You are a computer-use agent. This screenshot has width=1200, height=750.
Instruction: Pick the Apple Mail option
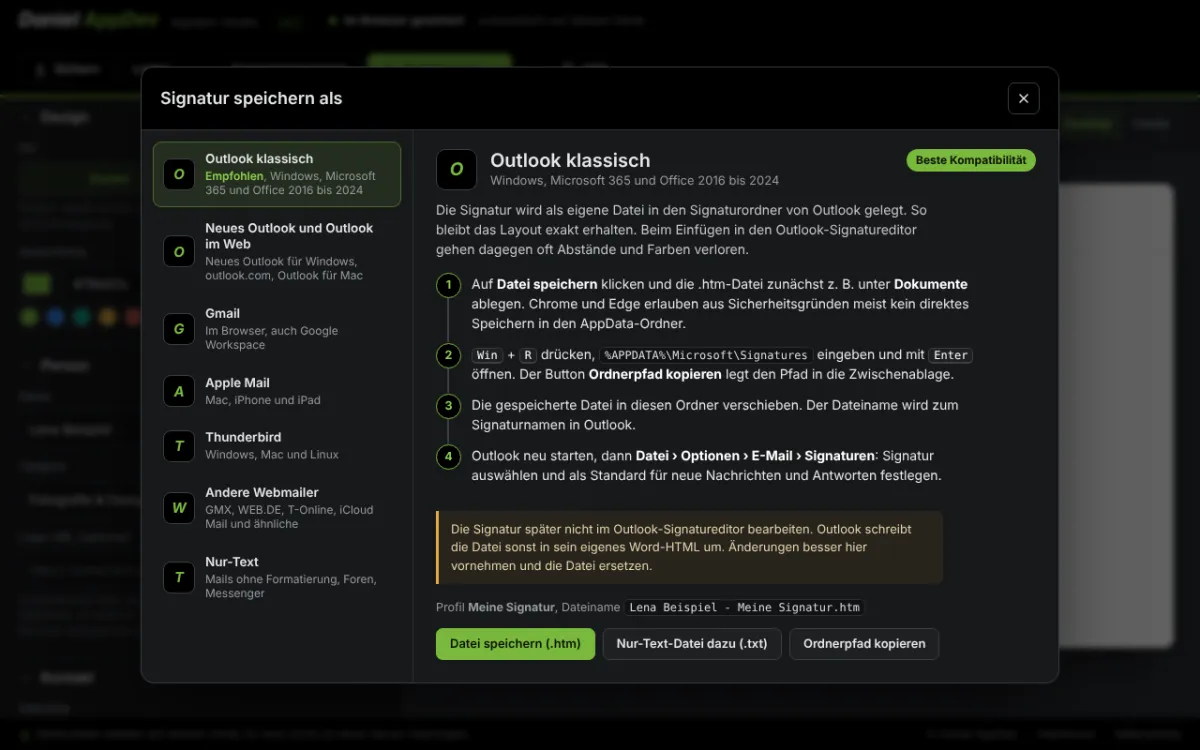tap(277, 391)
